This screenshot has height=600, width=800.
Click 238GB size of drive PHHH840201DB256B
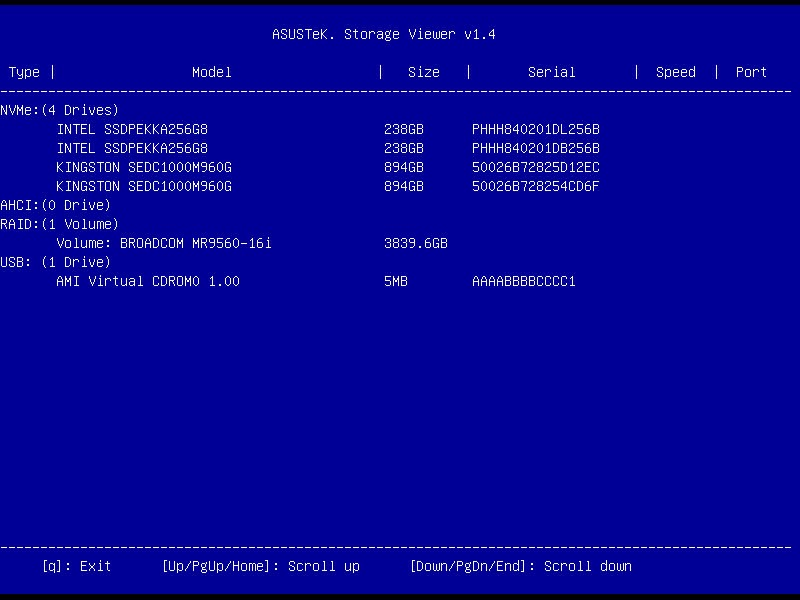[404, 148]
